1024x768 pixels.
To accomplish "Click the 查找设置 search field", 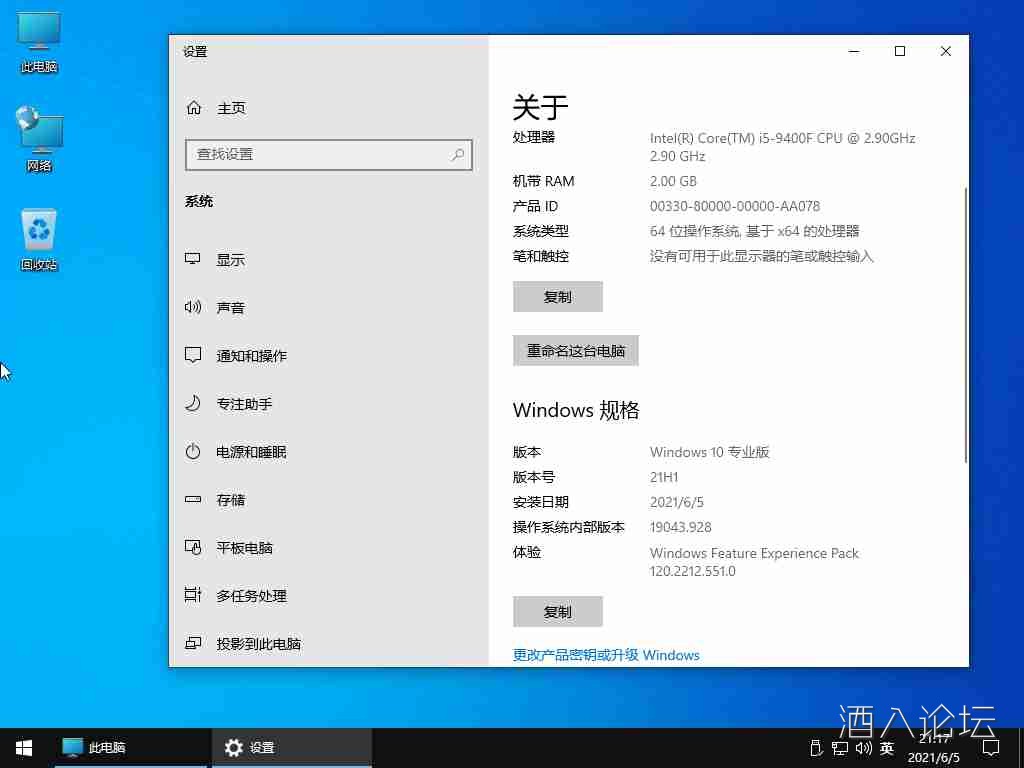I will [x=328, y=155].
